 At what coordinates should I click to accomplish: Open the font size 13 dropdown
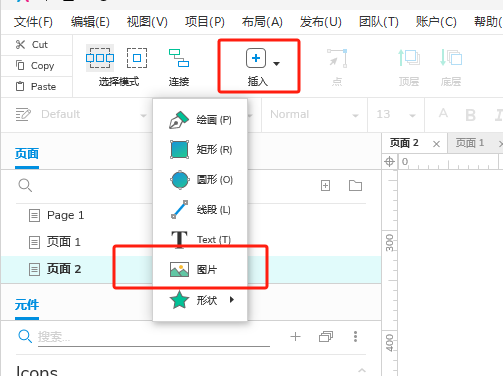pos(396,115)
